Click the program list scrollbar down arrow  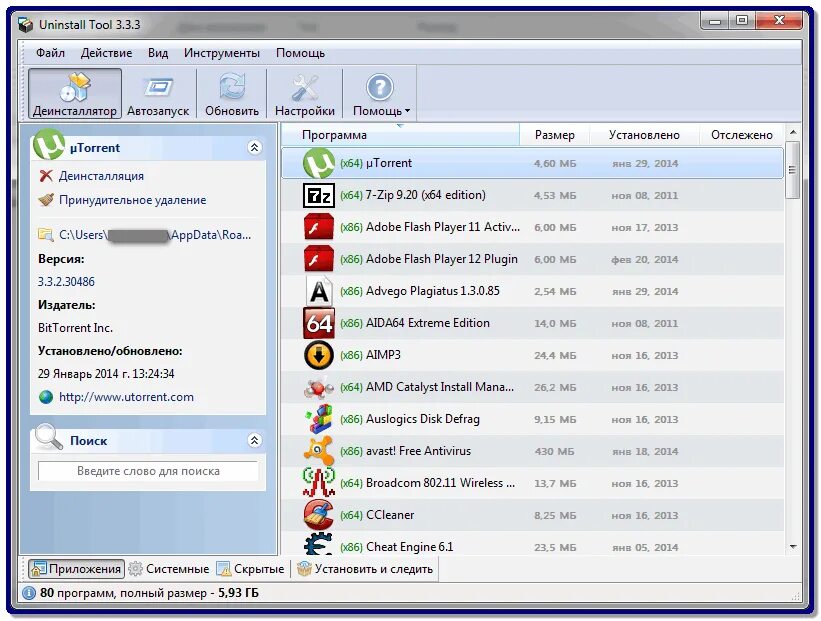tap(793, 547)
